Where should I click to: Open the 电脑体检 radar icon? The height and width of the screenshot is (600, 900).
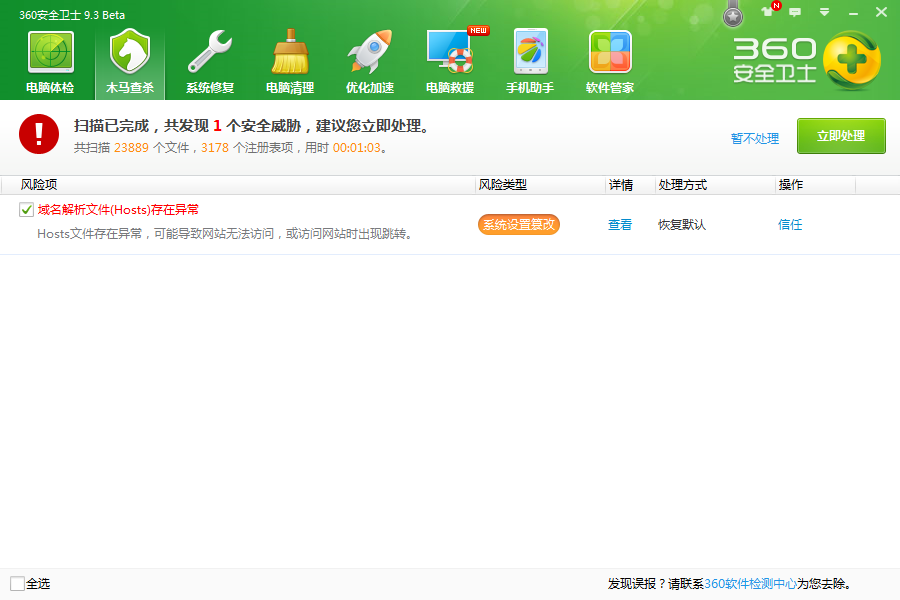[x=51, y=52]
